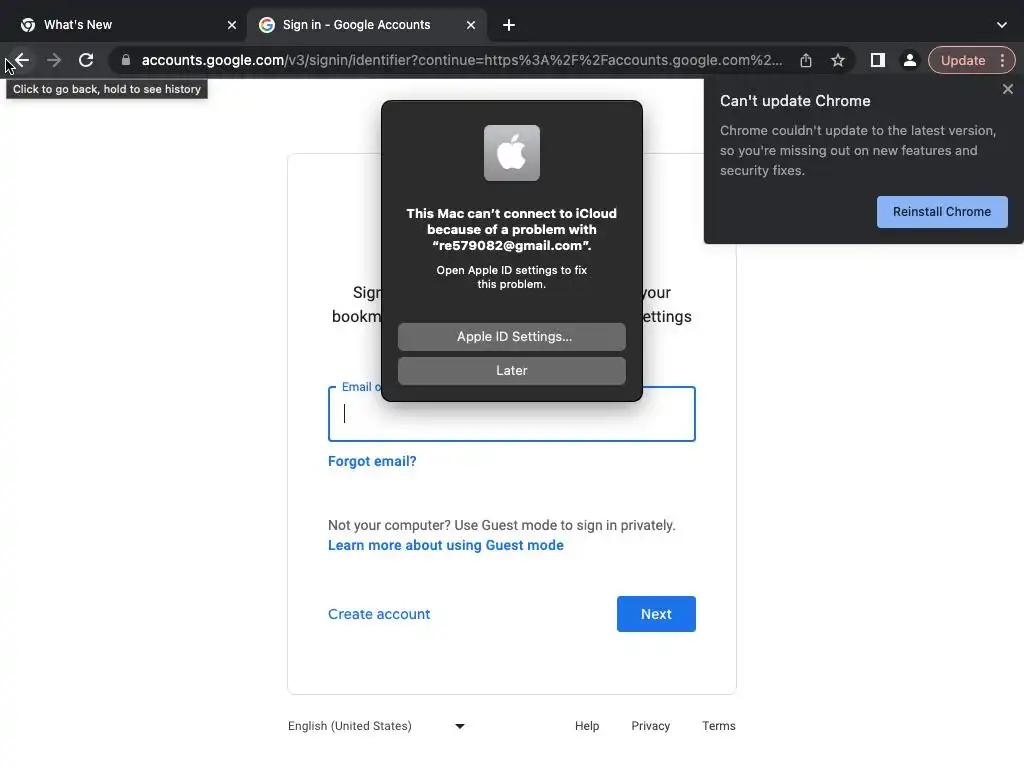Dismiss the Can't update Chrome popup
This screenshot has width=1024, height=768.
pyautogui.click(x=1008, y=89)
